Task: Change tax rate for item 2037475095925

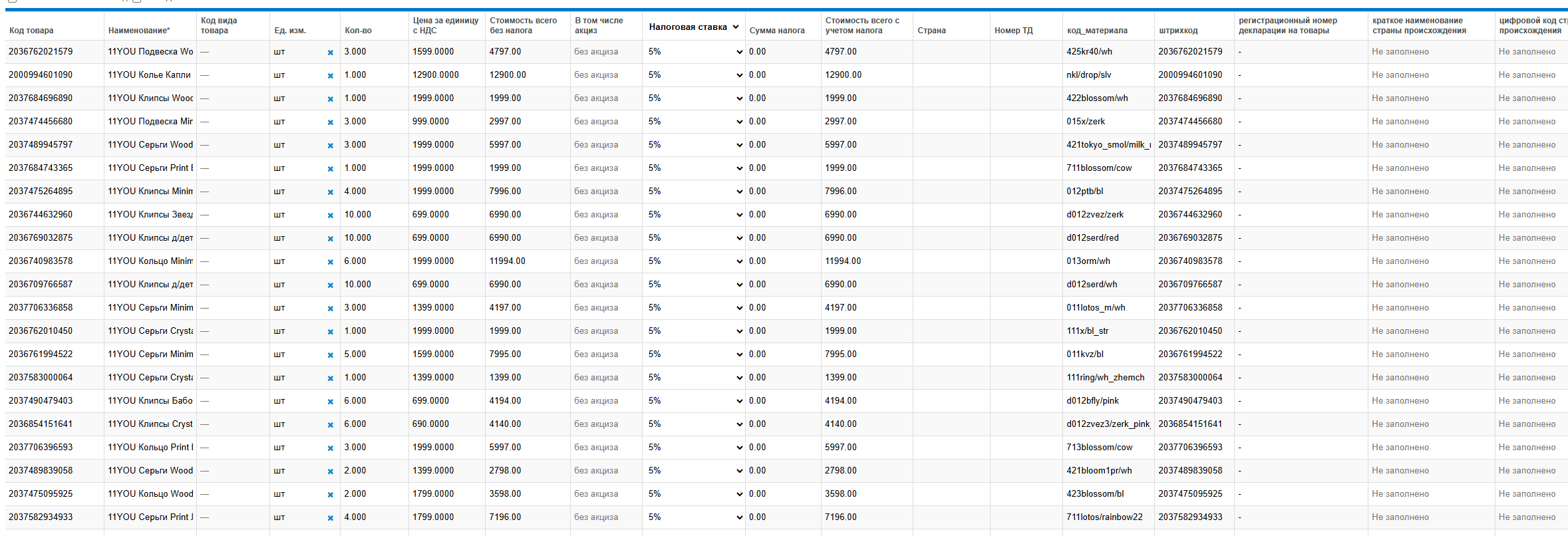Action: pos(694,494)
